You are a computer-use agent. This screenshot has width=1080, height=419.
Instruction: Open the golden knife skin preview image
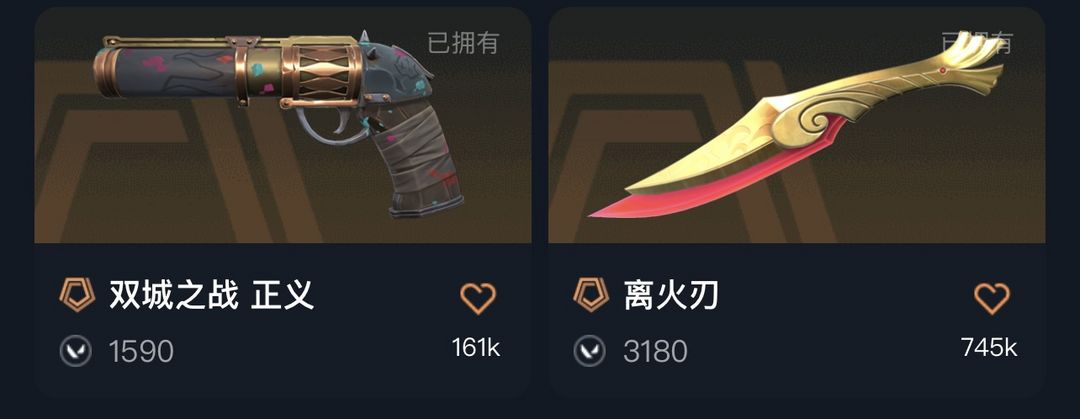click(797, 125)
